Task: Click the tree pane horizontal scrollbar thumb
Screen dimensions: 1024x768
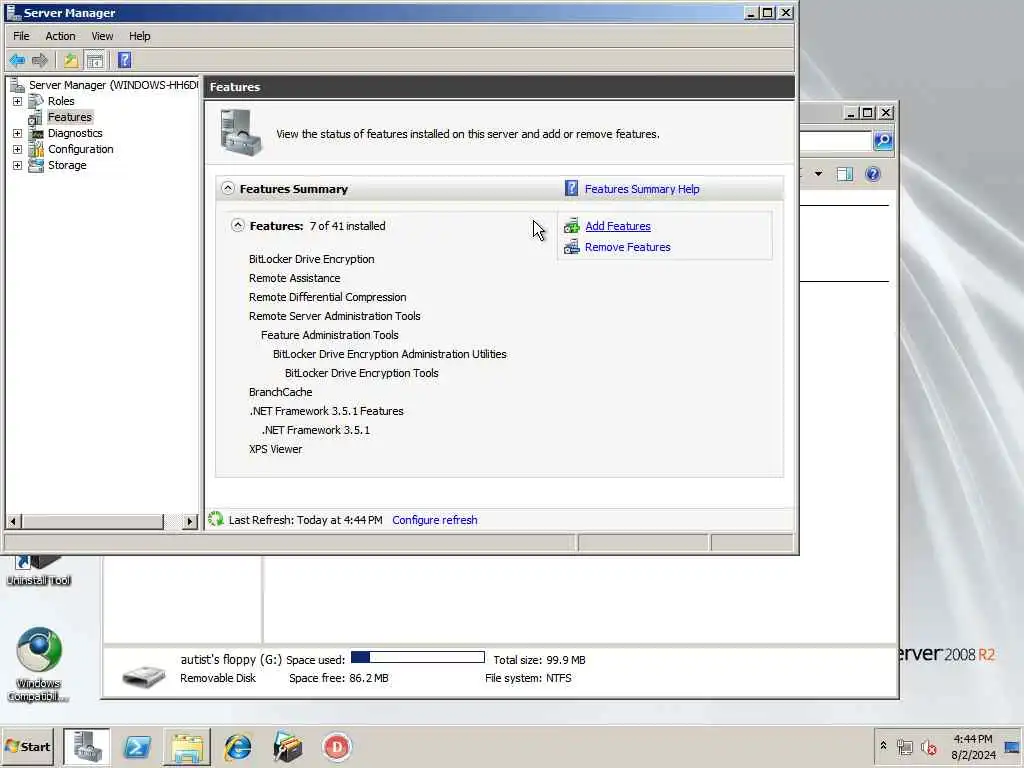Action: 92,521
